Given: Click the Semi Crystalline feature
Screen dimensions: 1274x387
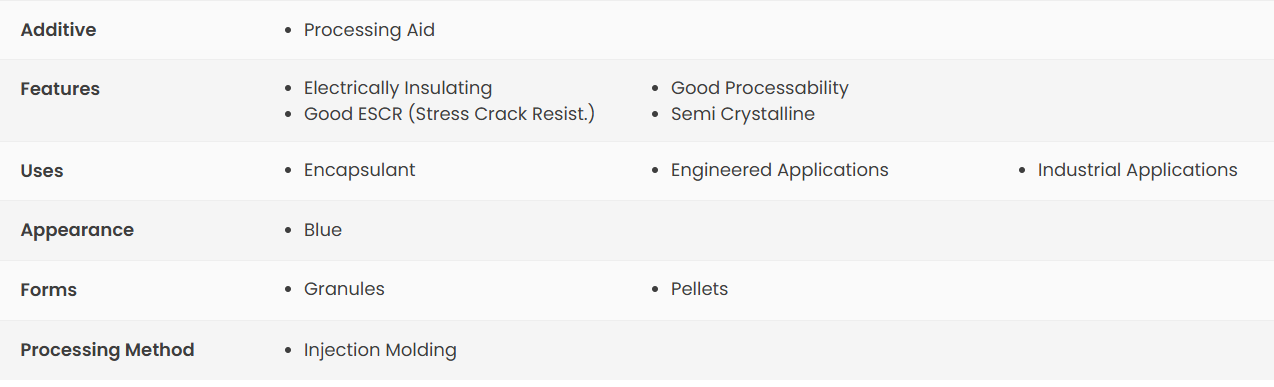Looking at the screenshot, I should click(x=742, y=114).
